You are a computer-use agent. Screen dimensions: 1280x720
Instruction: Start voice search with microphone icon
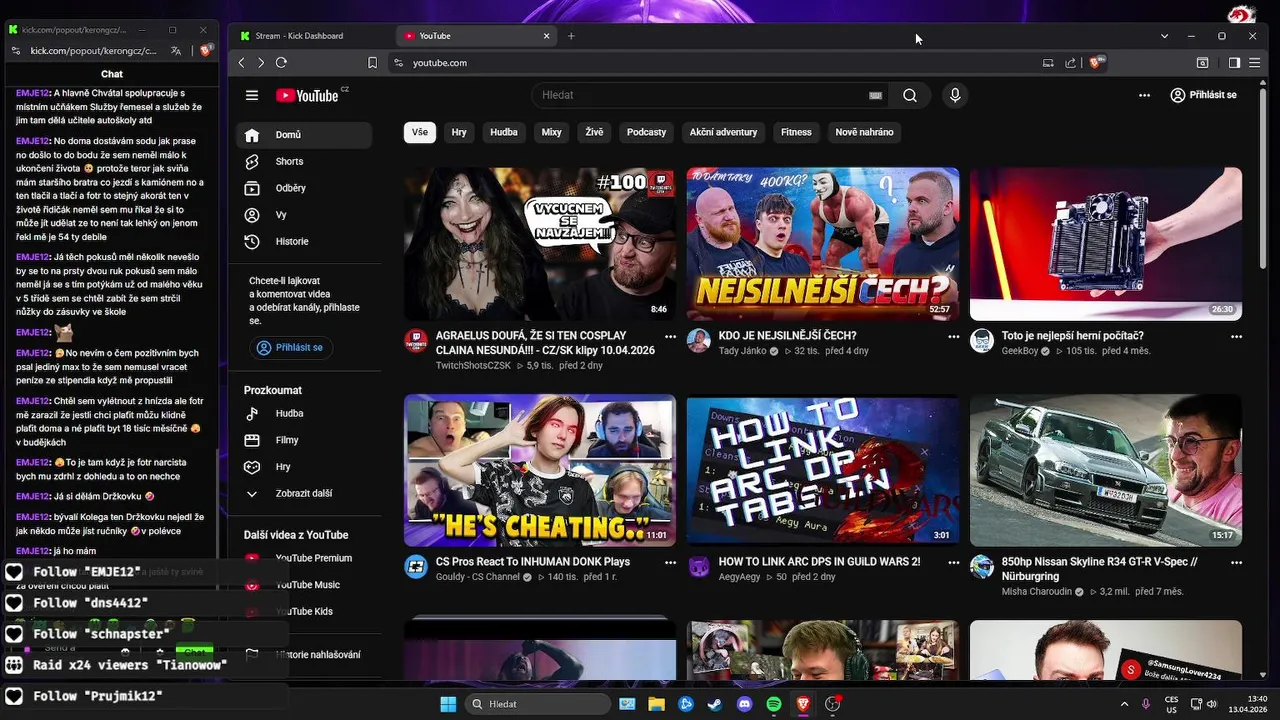955,95
